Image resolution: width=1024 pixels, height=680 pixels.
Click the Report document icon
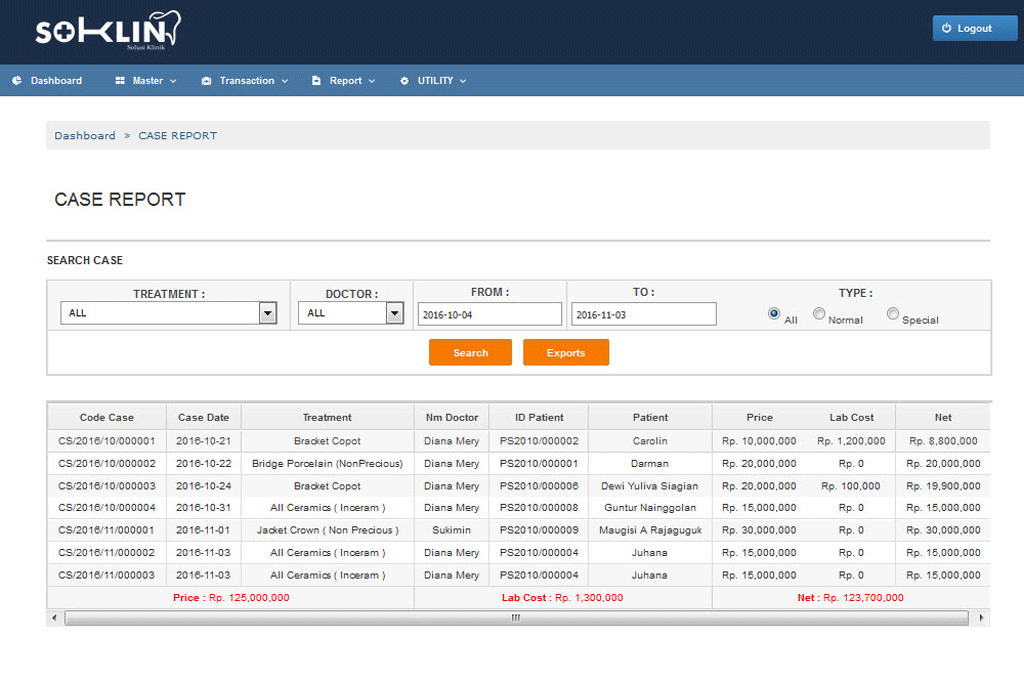click(x=316, y=81)
